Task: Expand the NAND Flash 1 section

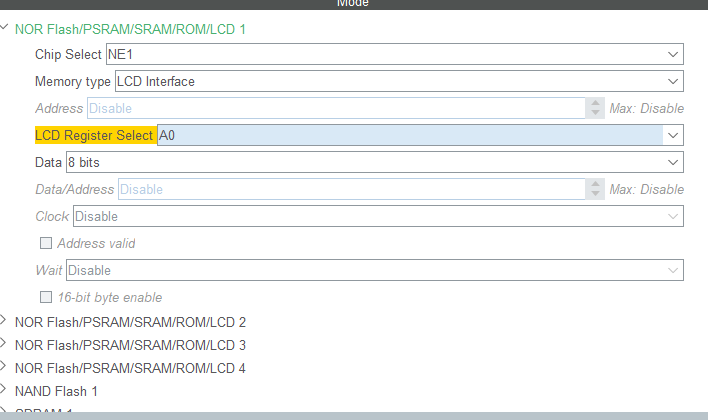Action: pos(6,391)
